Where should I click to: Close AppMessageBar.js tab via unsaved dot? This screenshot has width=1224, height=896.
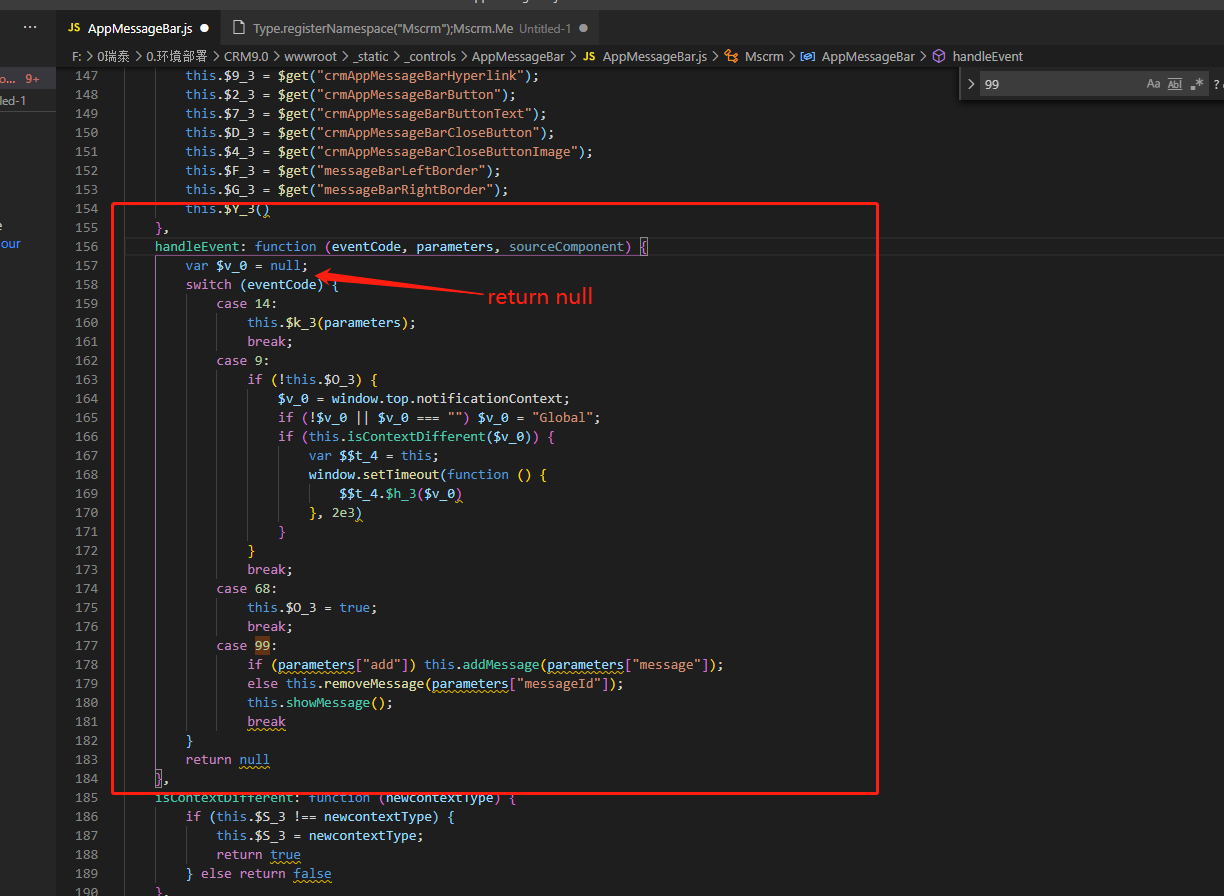coord(205,29)
